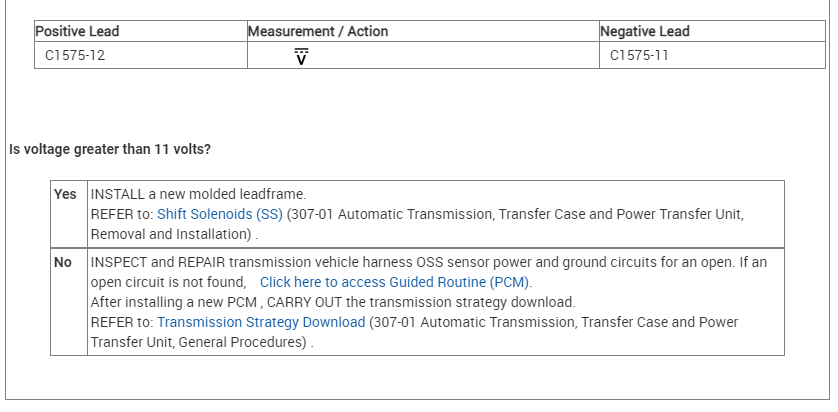This screenshot has height=412, width=838.
Task: Open the Shift Solenoids (SS) link
Action: coord(220,214)
